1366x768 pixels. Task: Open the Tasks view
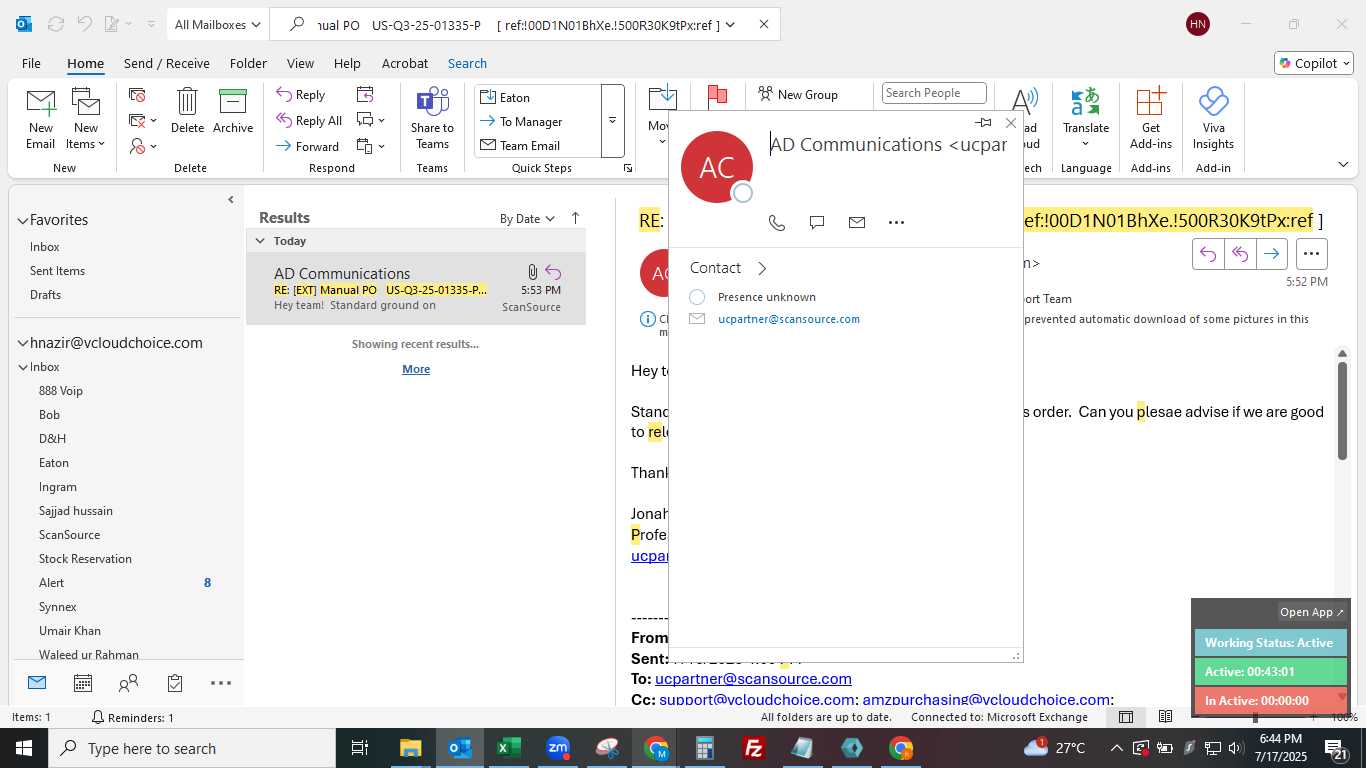tap(175, 683)
